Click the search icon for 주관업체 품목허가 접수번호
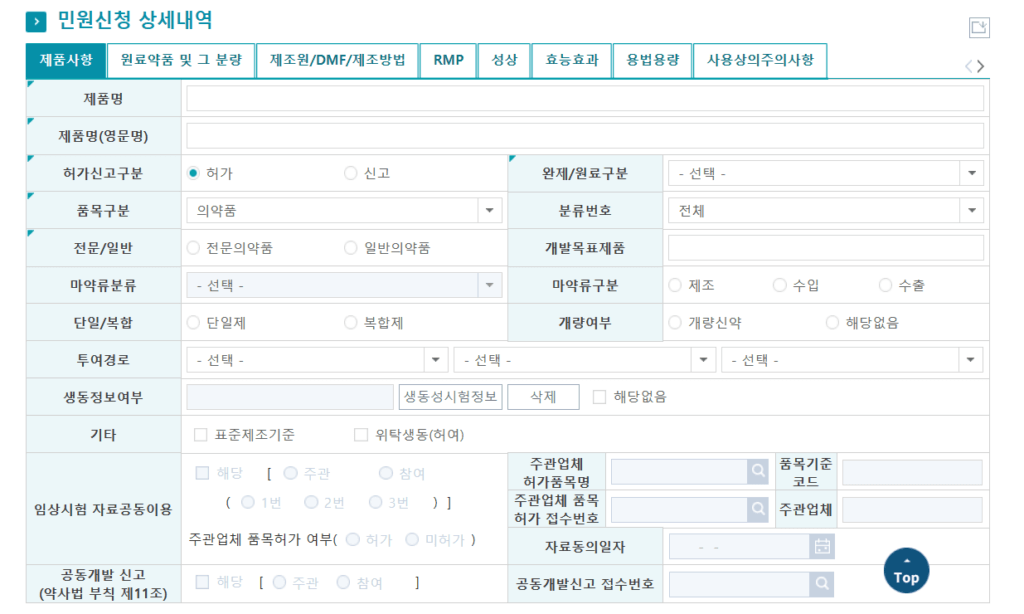 tap(758, 509)
